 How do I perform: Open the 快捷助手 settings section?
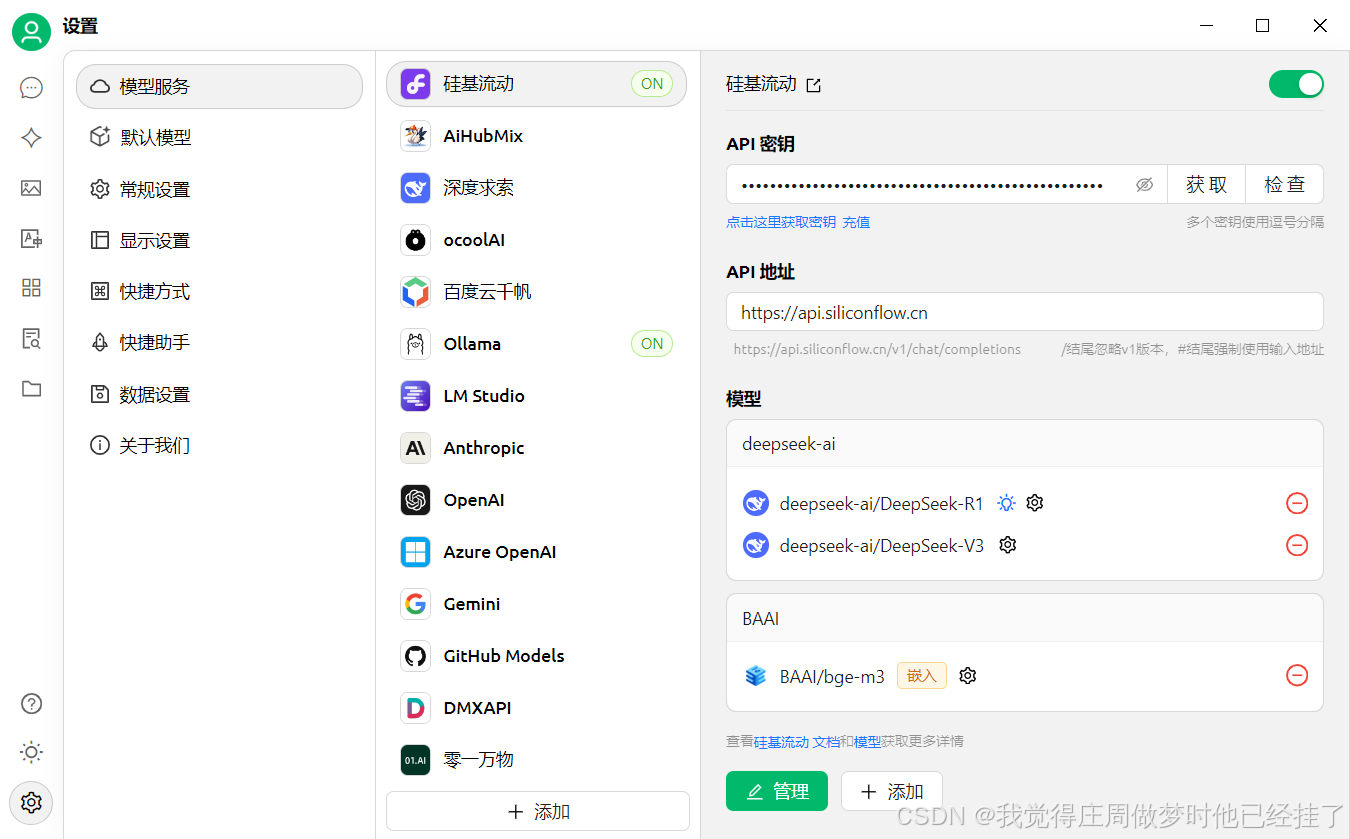pos(219,342)
